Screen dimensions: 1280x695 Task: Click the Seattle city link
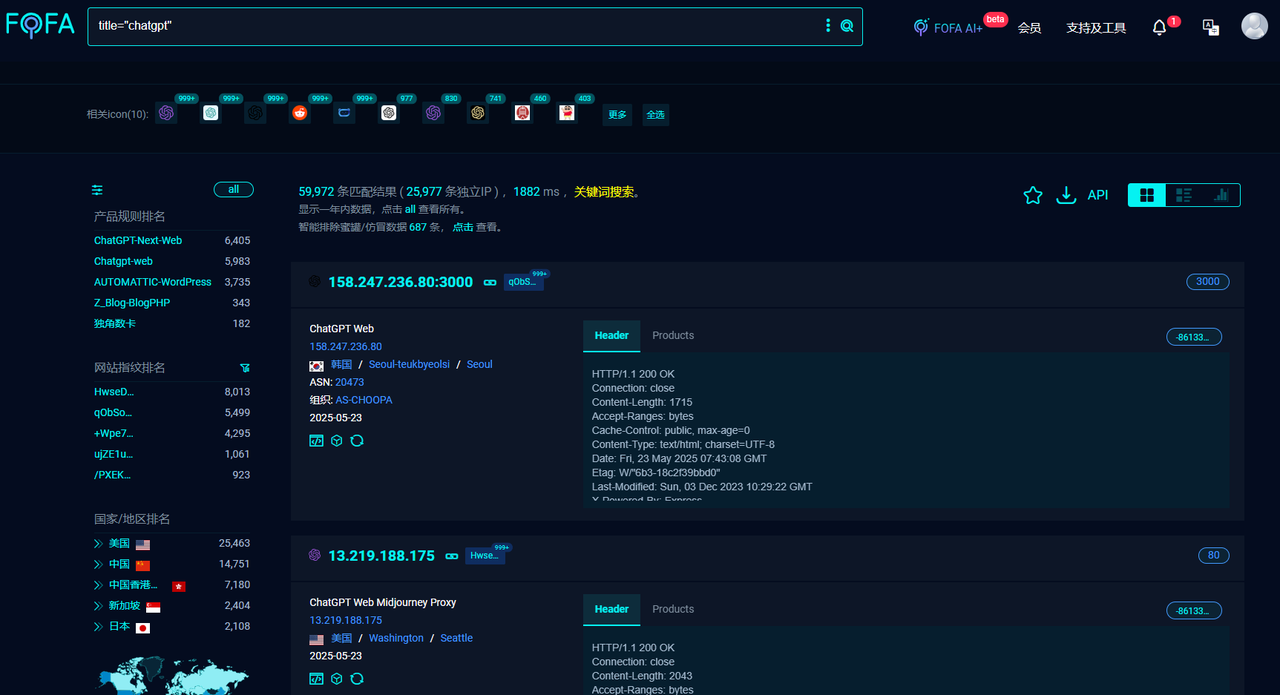coord(457,638)
